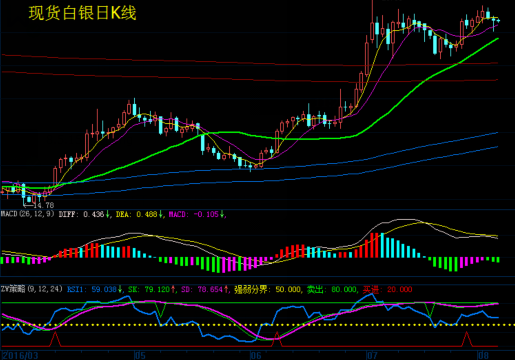
Task: Click the 07 month marker on time axis
Action: point(372,355)
